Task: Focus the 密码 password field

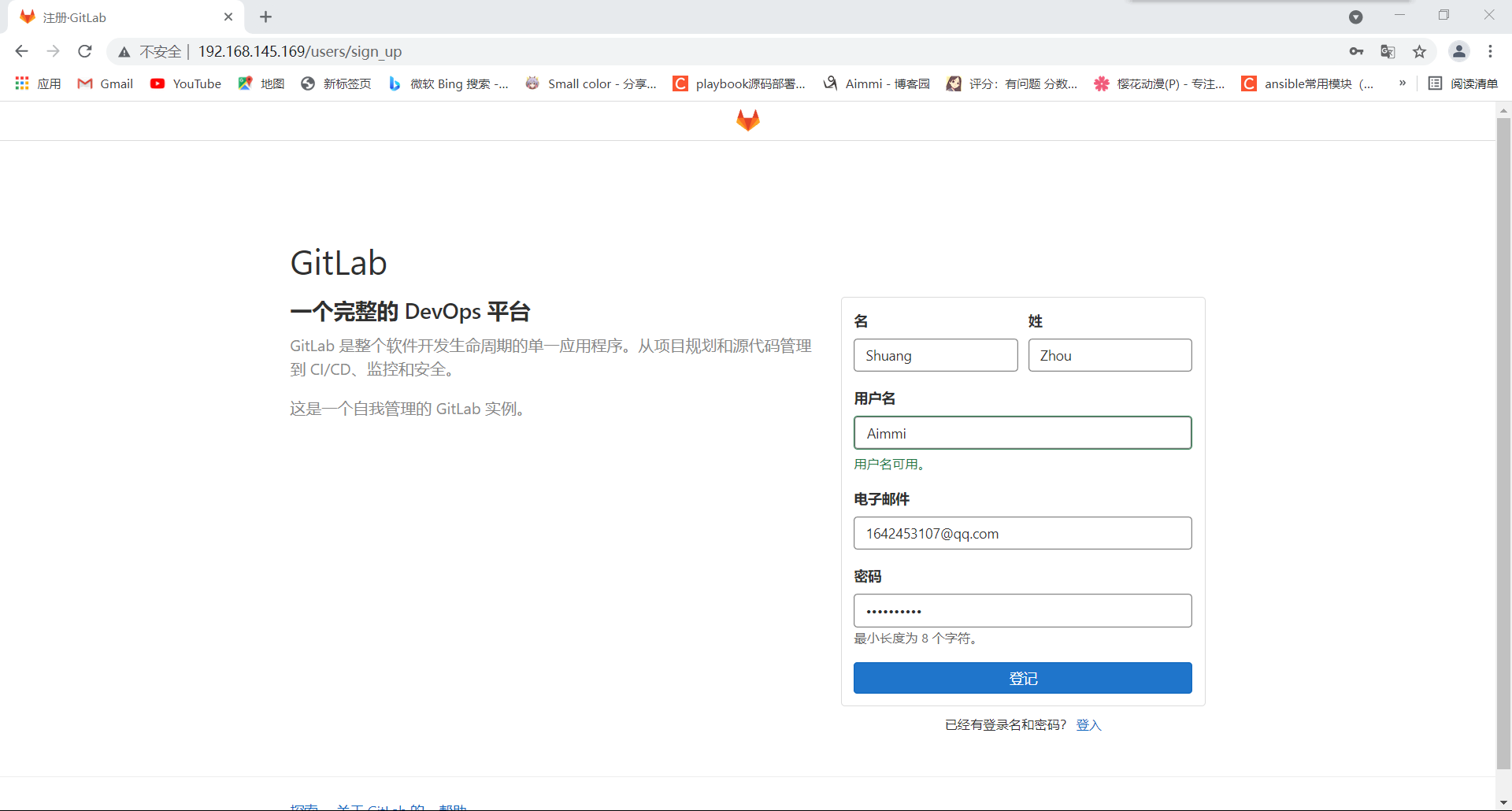Action: point(1022,610)
